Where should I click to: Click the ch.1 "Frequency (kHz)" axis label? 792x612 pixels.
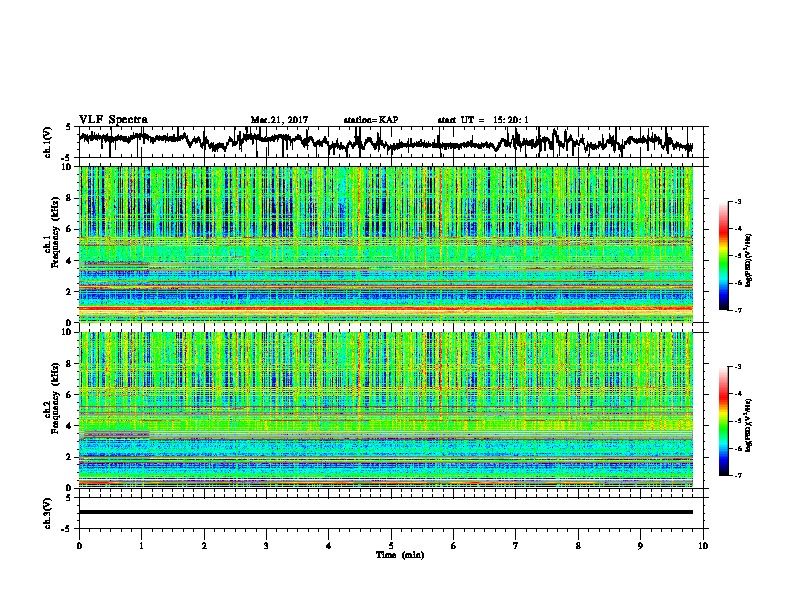pos(55,232)
